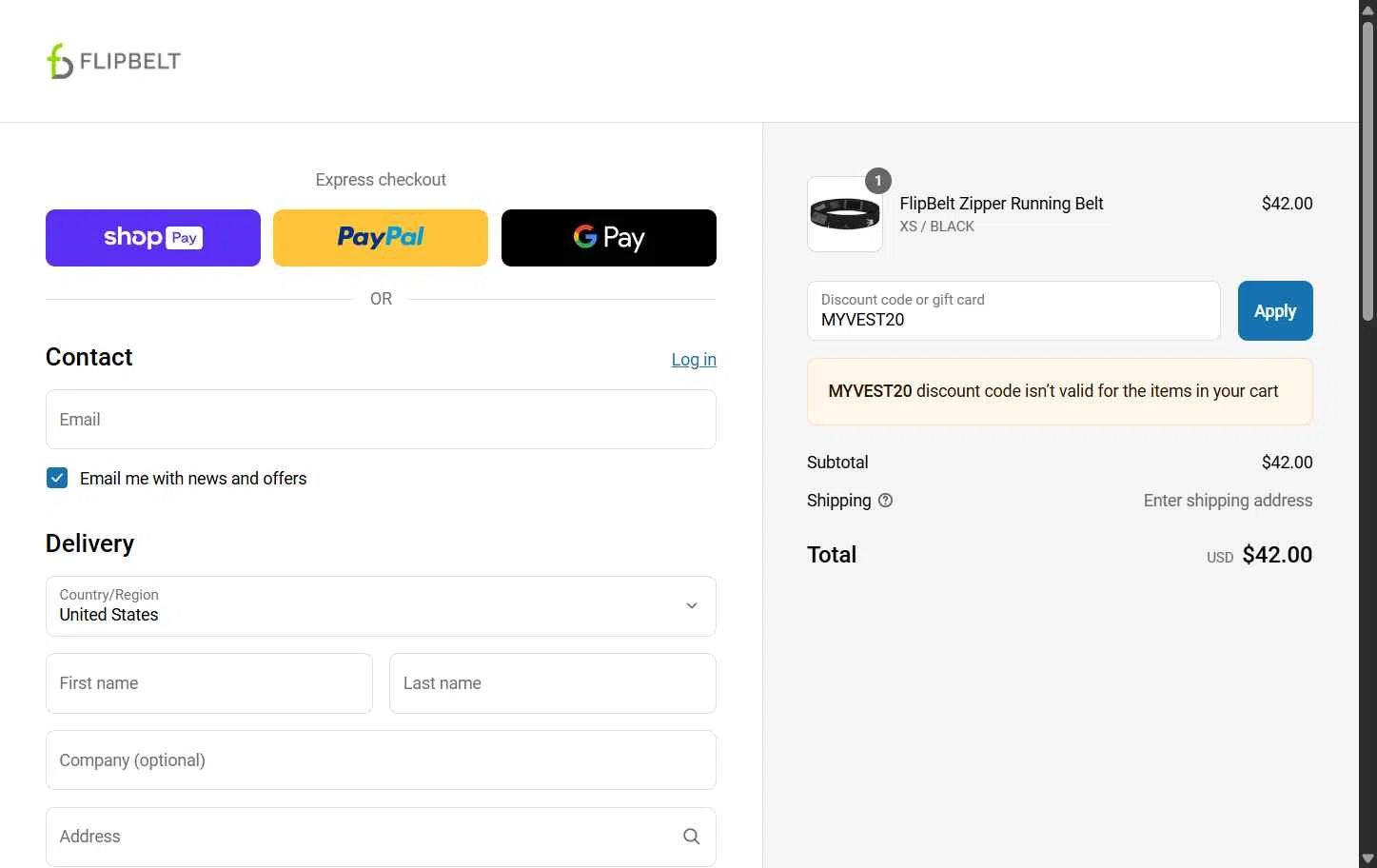Choose PayPal express checkout

tap(381, 238)
